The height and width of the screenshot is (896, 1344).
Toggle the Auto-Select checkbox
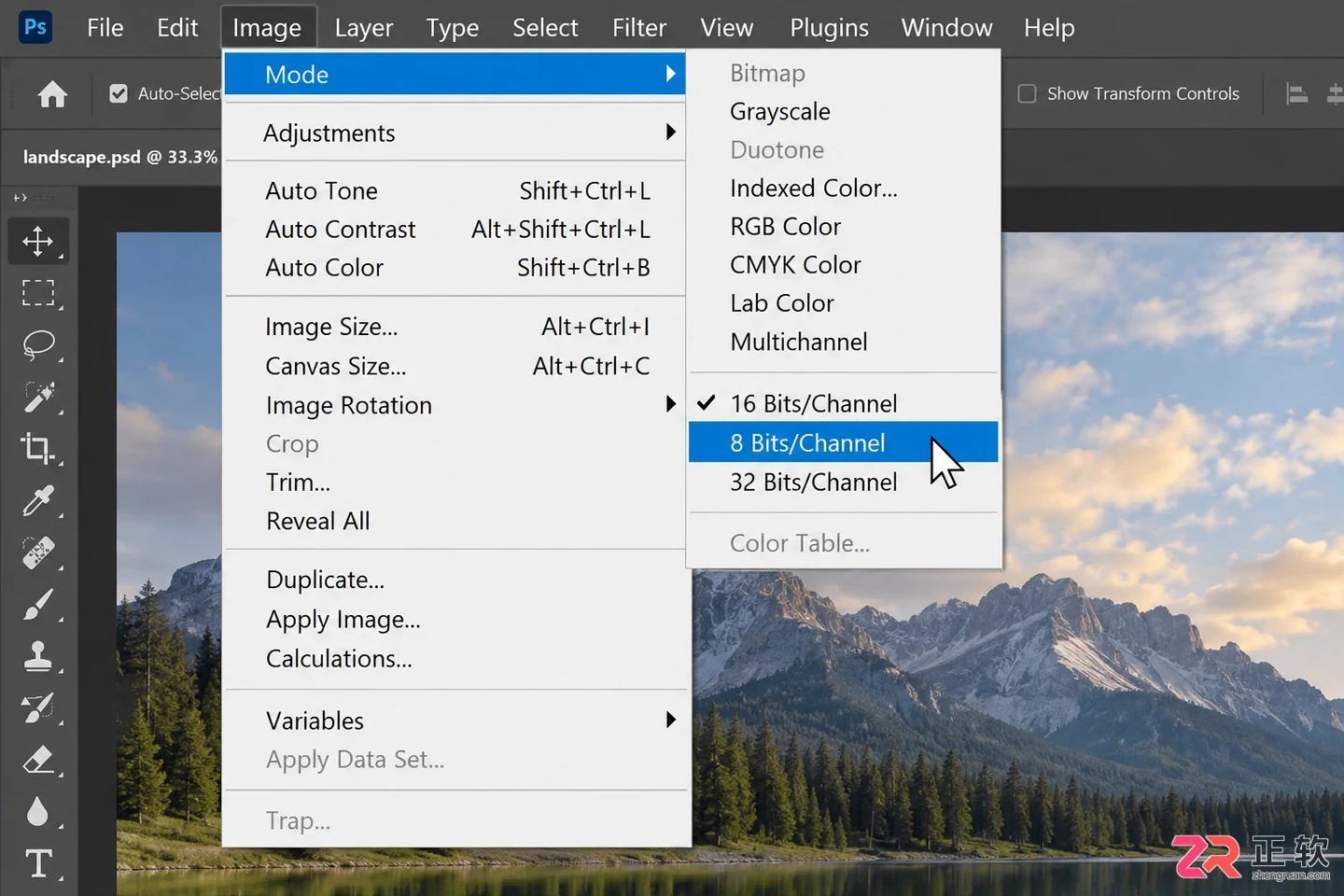coord(119,93)
